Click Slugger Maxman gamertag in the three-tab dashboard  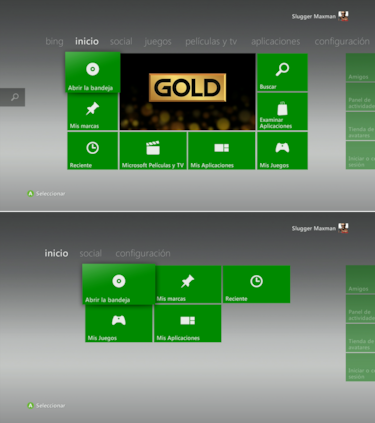pos(314,228)
